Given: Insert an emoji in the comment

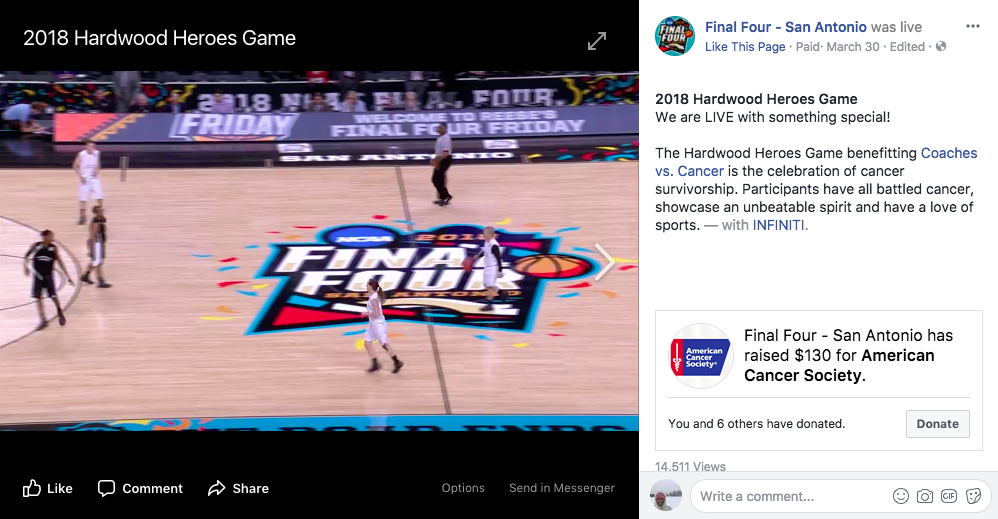Looking at the screenshot, I should 901,496.
